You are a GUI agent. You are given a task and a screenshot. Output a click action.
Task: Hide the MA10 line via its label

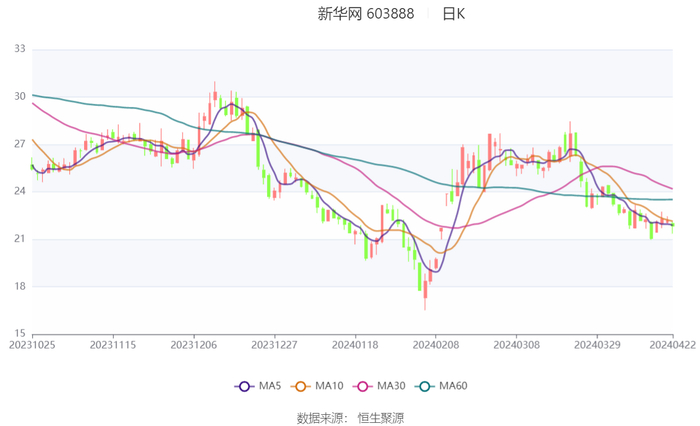pyautogui.click(x=330, y=386)
